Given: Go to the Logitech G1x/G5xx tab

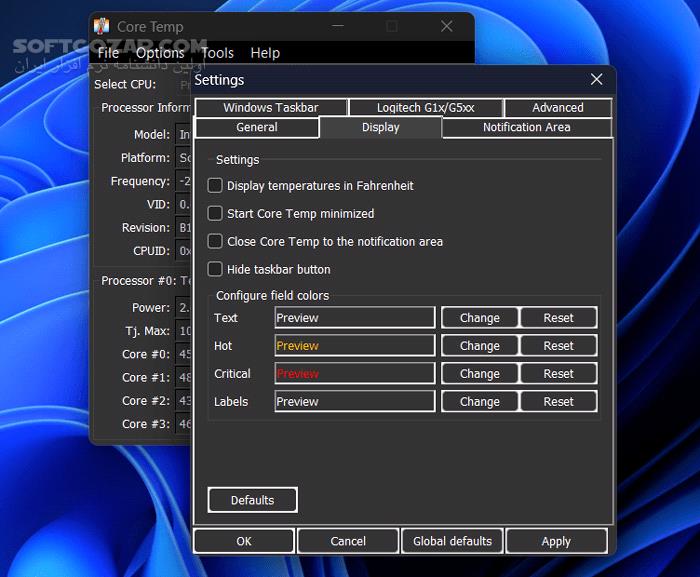Looking at the screenshot, I should pyautogui.click(x=425, y=107).
